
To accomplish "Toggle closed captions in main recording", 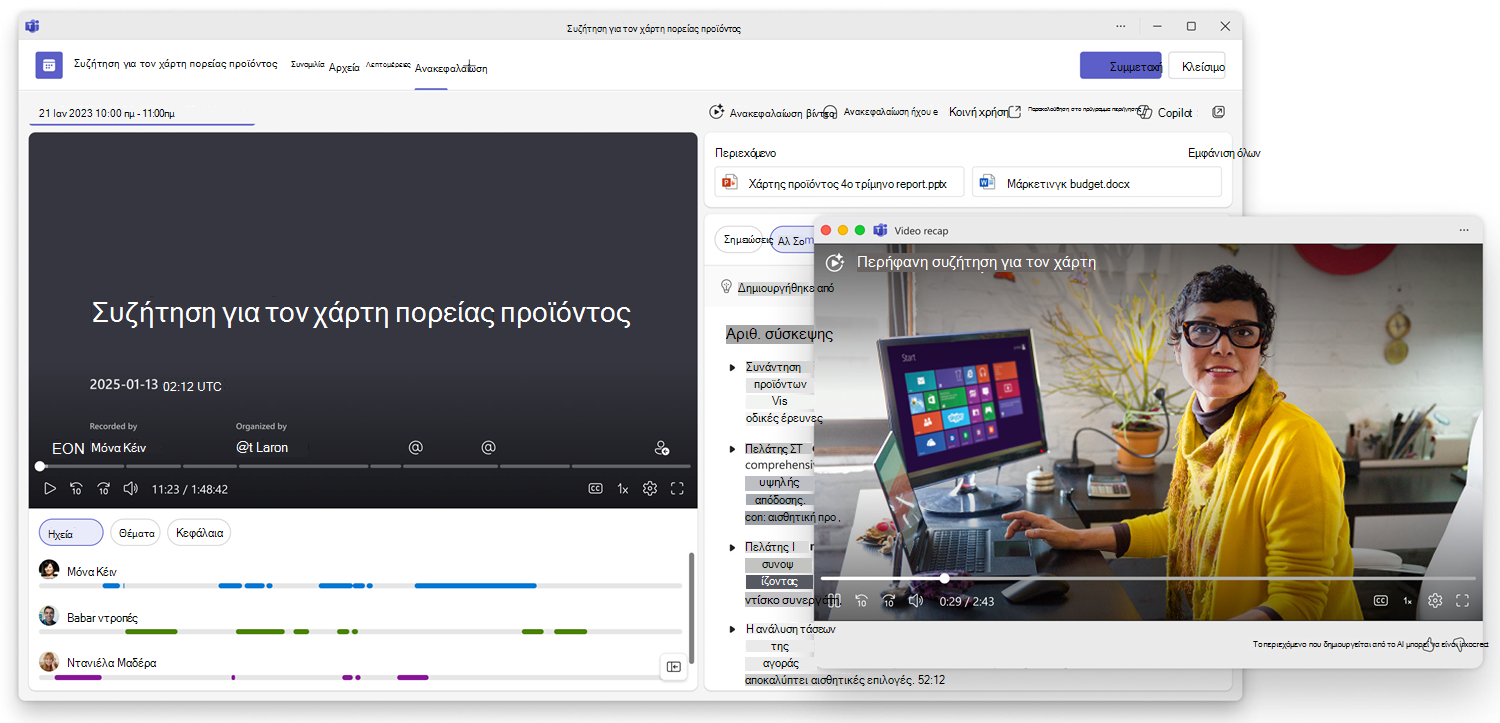I will point(595,489).
